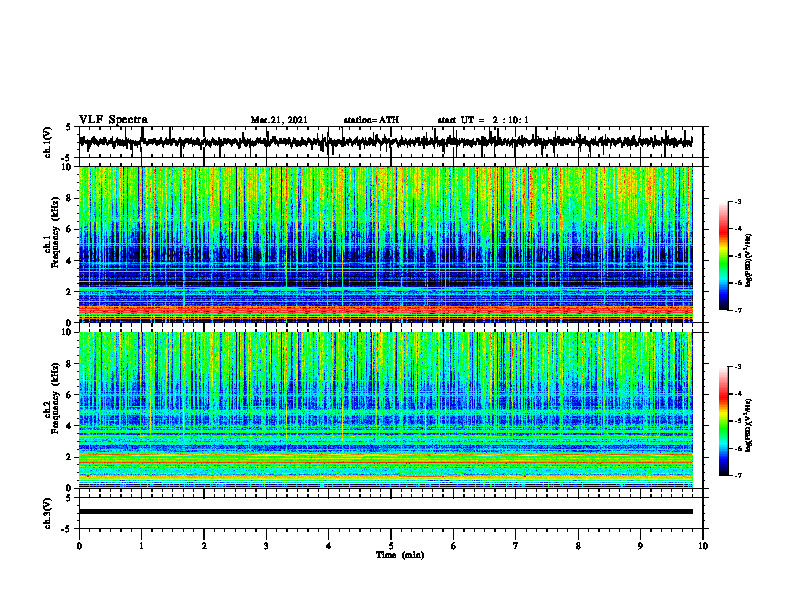Click the ch.1 spectrogram panel
This screenshot has width=792, height=612.
(x=385, y=244)
